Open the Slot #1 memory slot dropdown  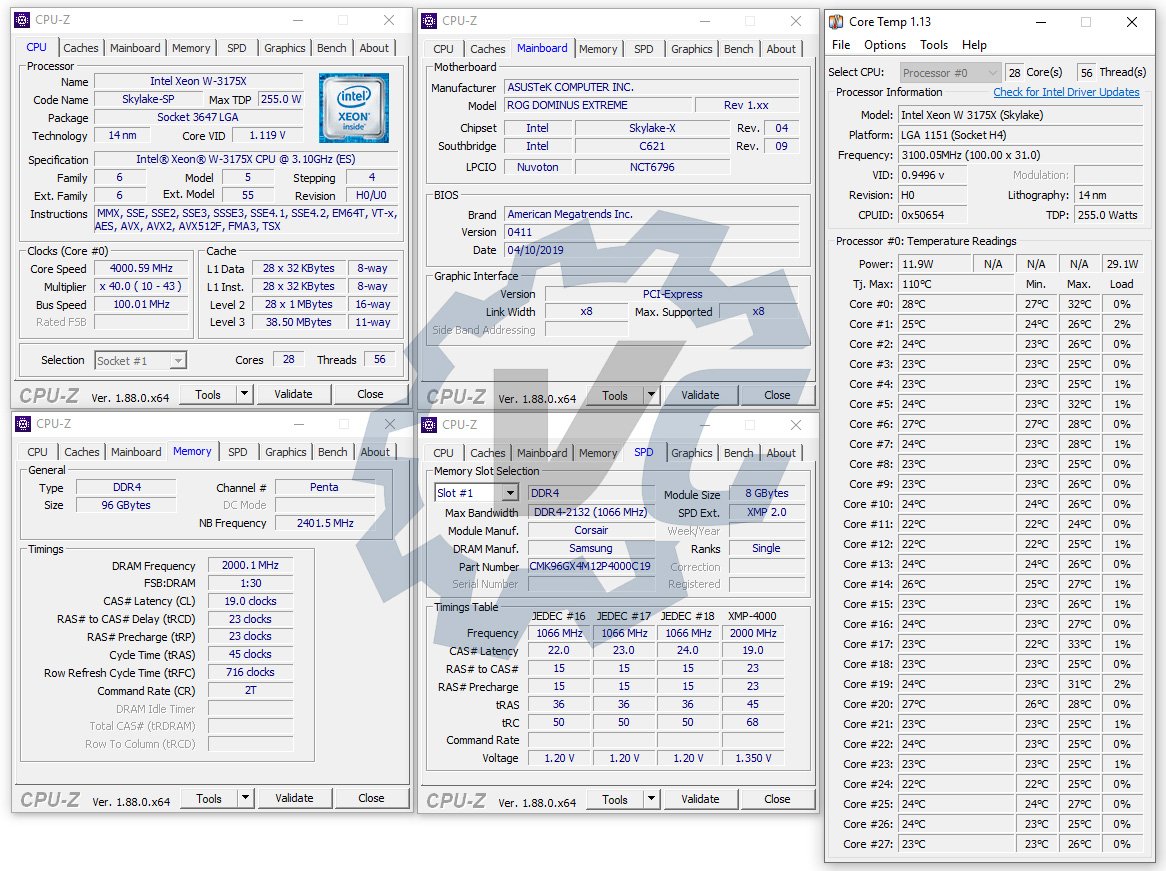[x=509, y=493]
